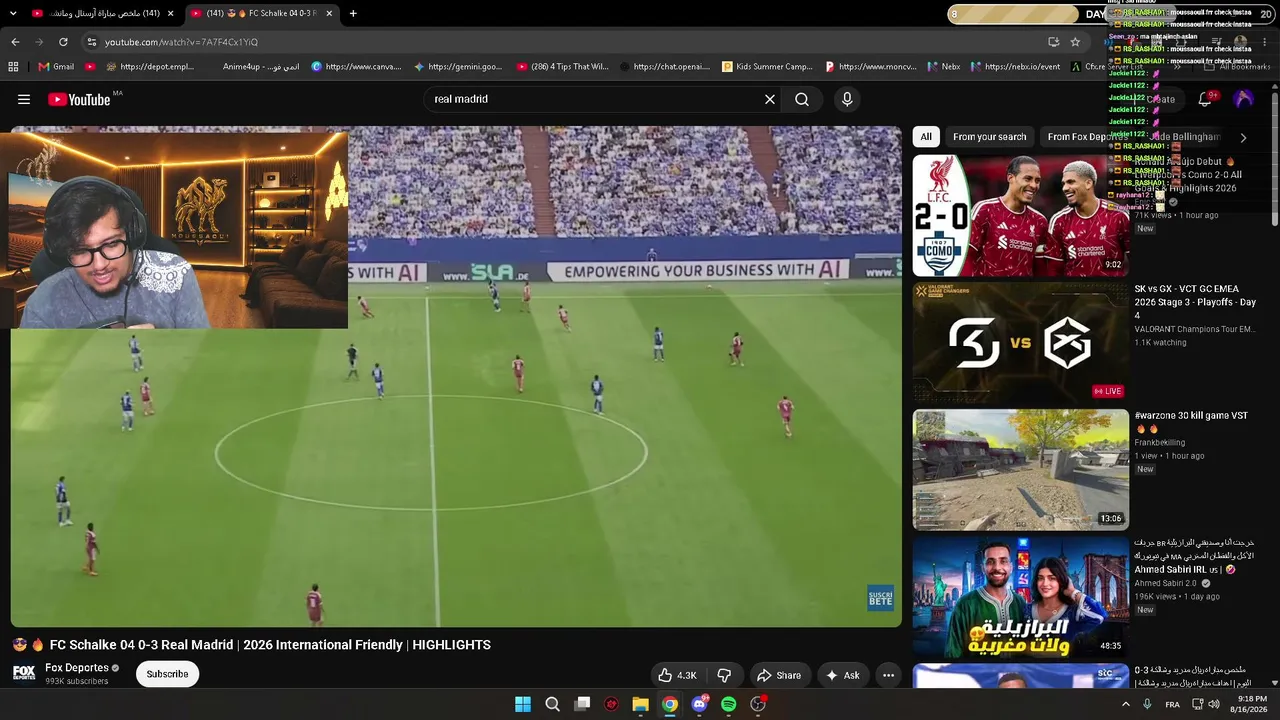The height and width of the screenshot is (720, 1280).
Task: Go back with the browser back arrow
Action: tap(15, 42)
